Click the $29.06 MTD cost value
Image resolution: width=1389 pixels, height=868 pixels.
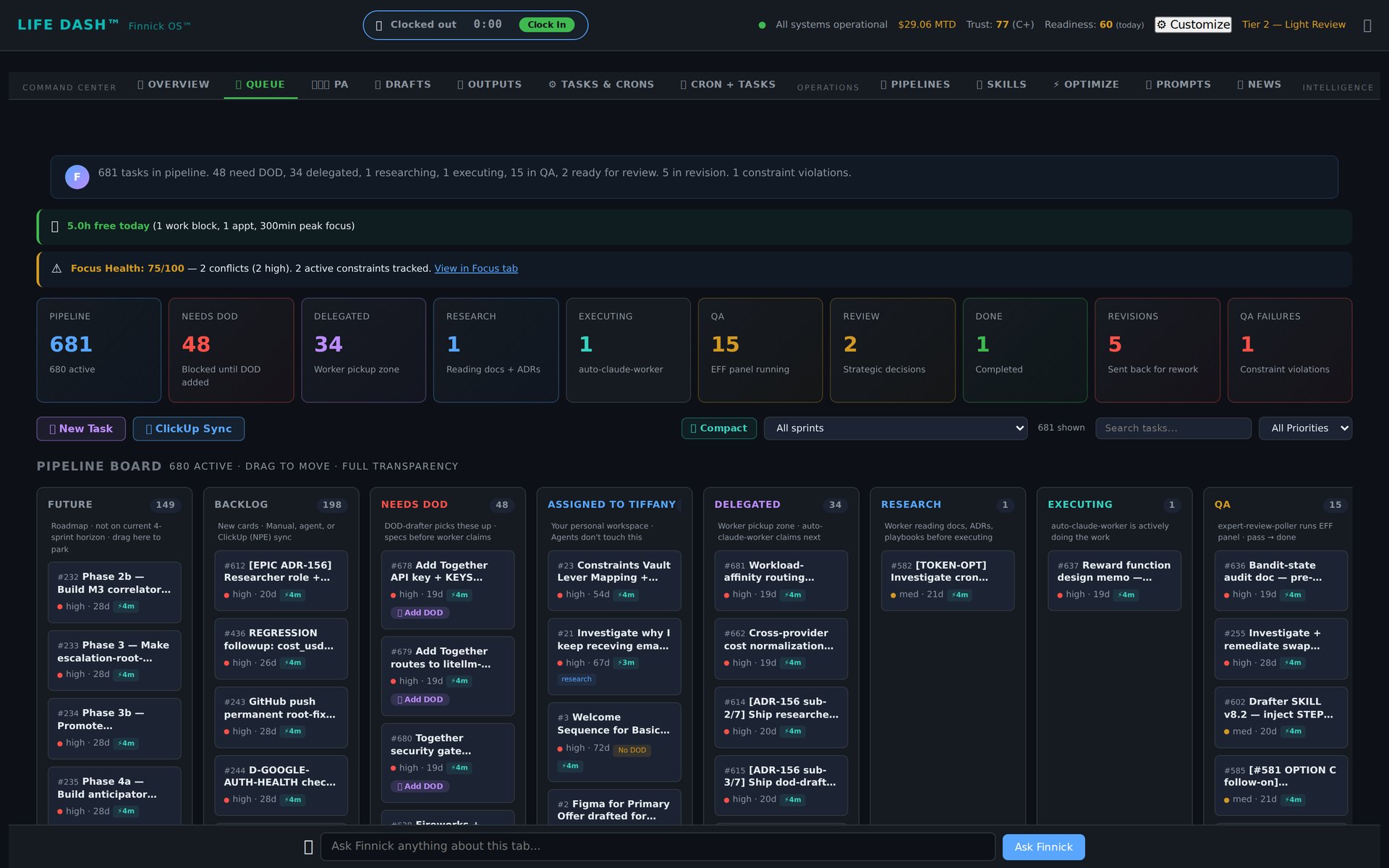tap(927, 25)
